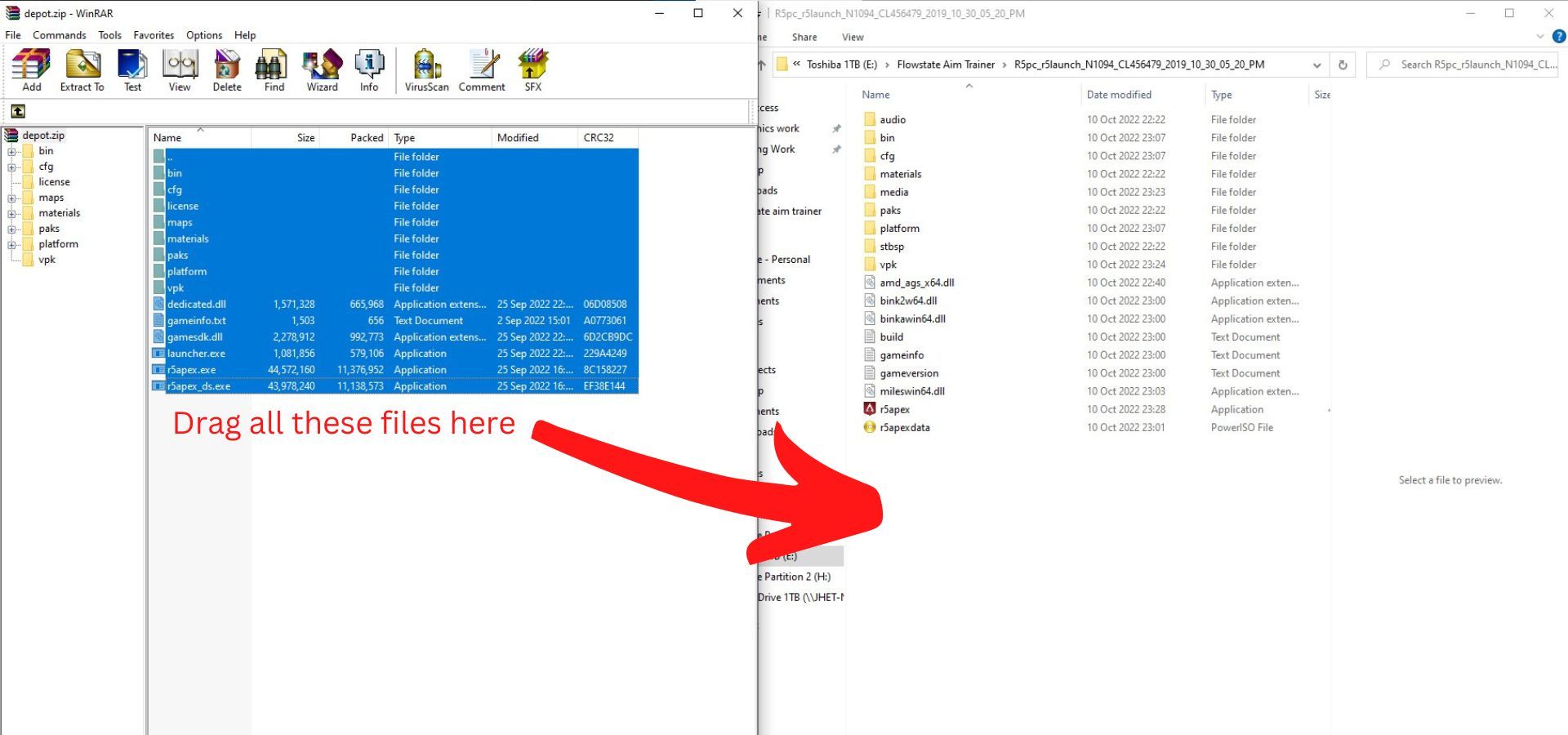The image size is (1568, 735).
Task: Click Partition 2 (H:) in navigation pane
Action: click(x=795, y=577)
